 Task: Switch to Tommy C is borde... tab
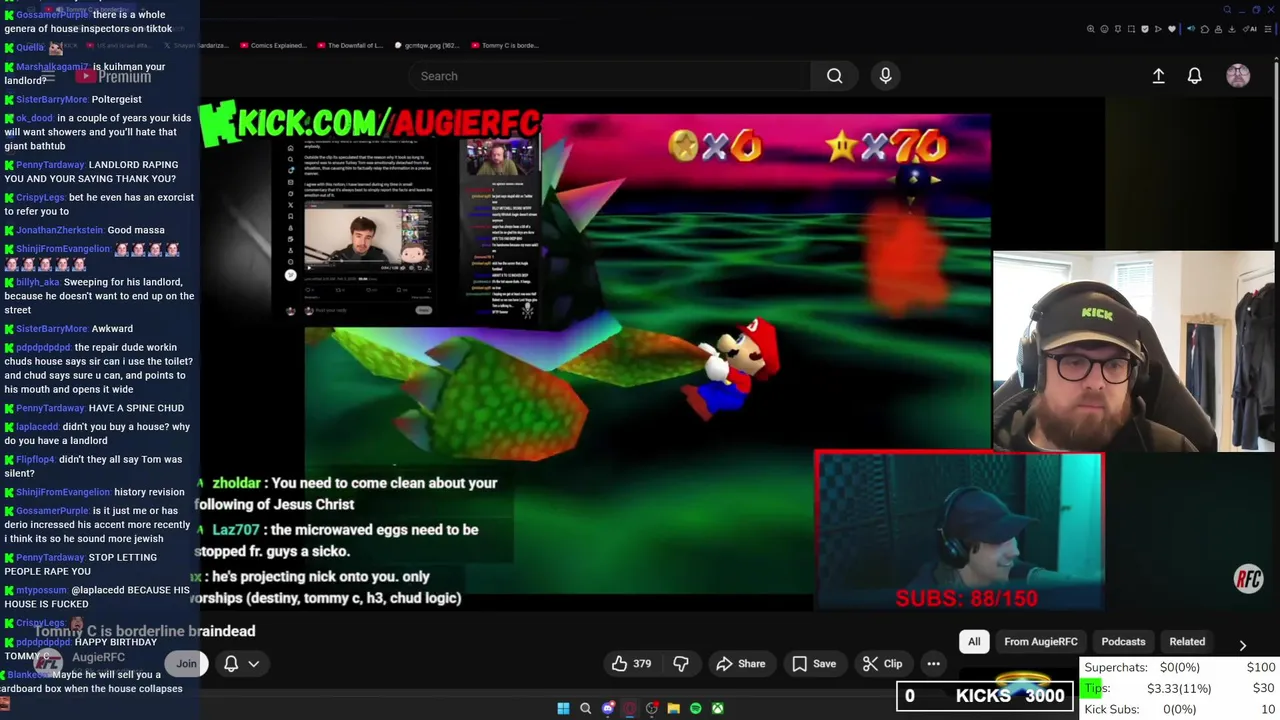505,45
